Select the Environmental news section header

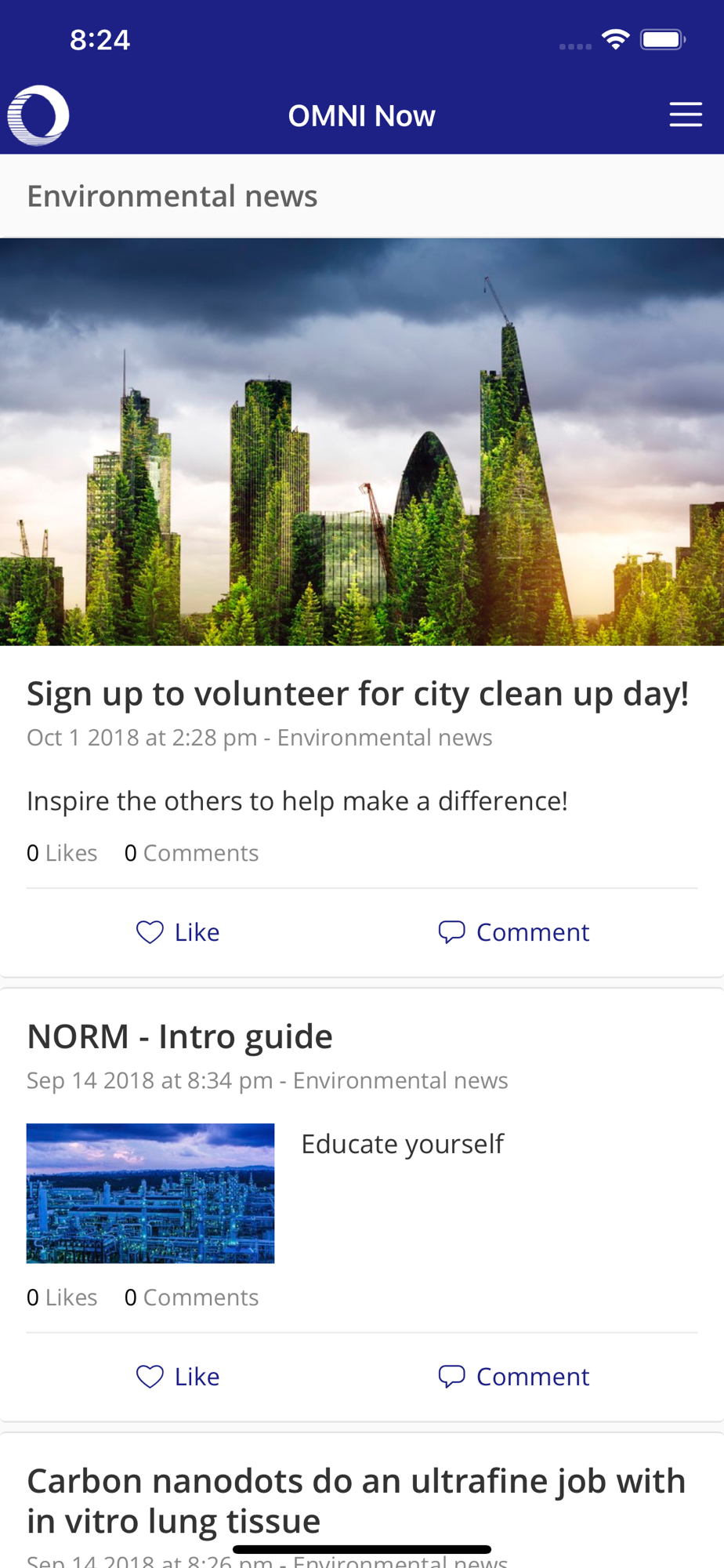click(172, 196)
